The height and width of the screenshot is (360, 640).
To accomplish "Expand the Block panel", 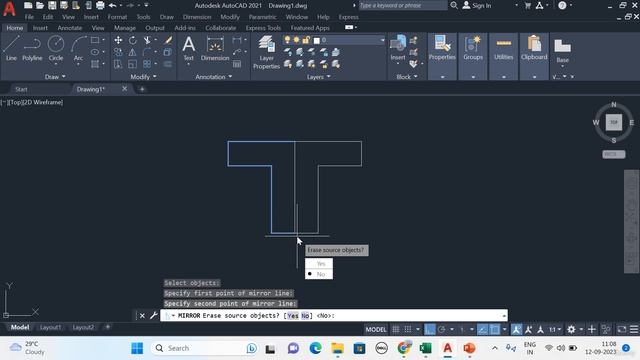I will coord(407,77).
